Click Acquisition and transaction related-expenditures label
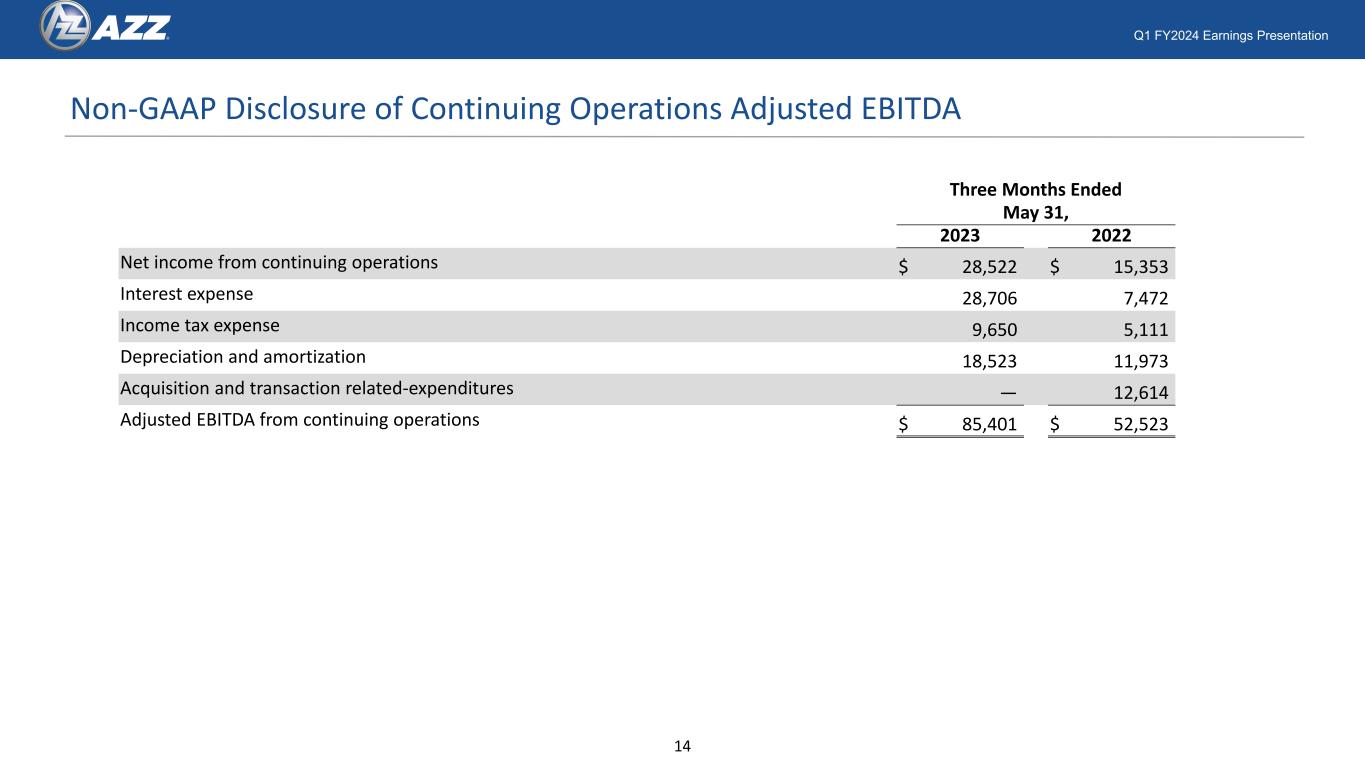This screenshot has height=768, width=1365. pos(317,389)
